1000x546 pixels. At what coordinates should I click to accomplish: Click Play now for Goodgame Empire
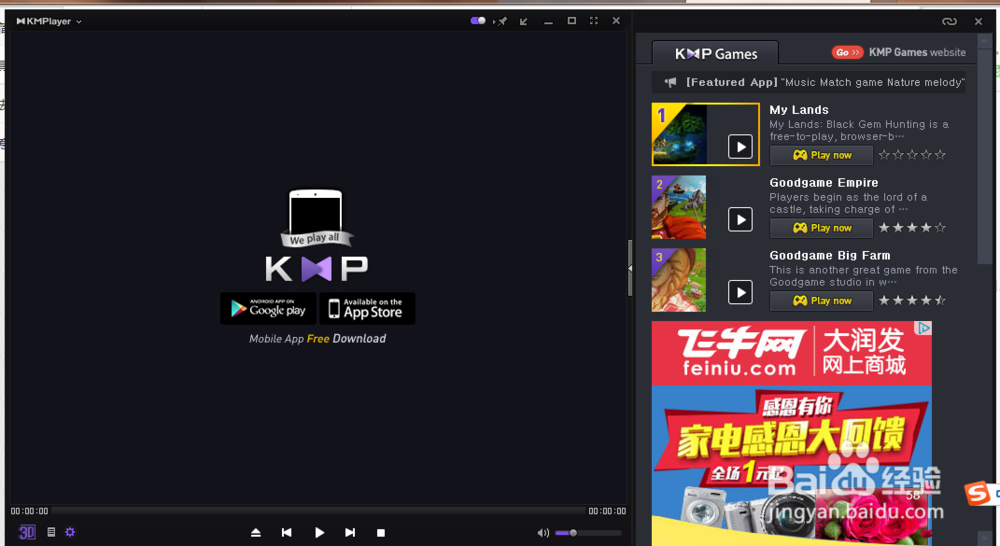[x=821, y=228]
